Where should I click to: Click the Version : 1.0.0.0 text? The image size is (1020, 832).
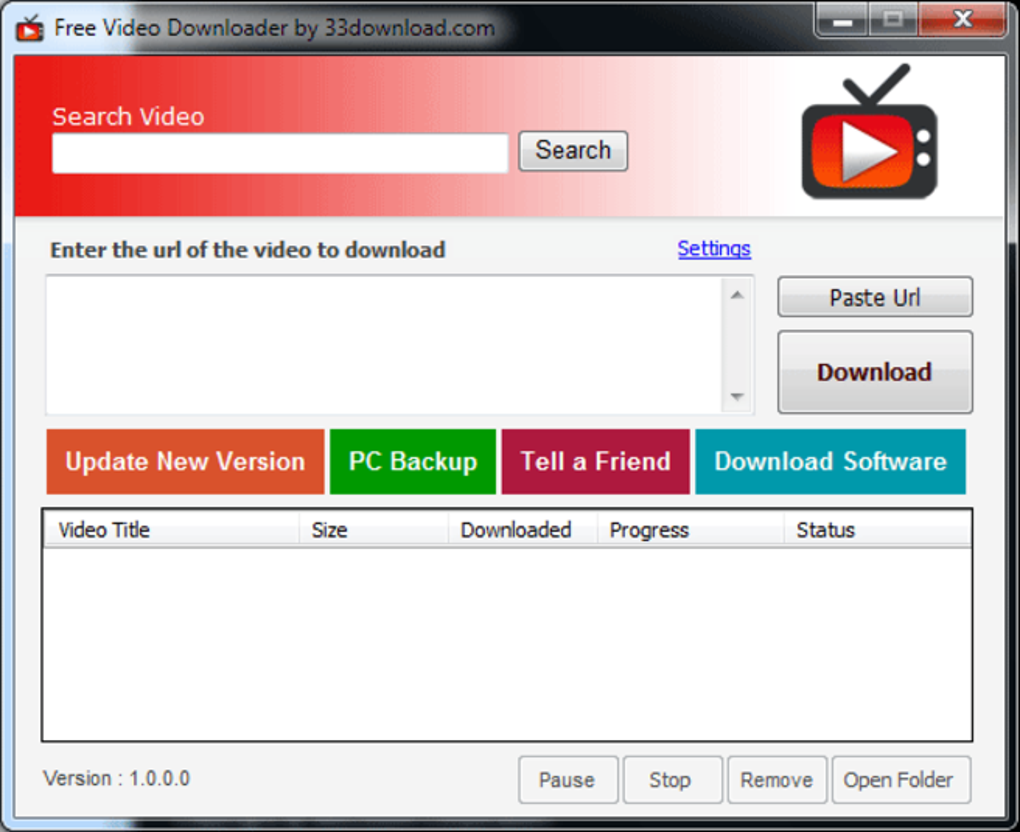click(116, 778)
